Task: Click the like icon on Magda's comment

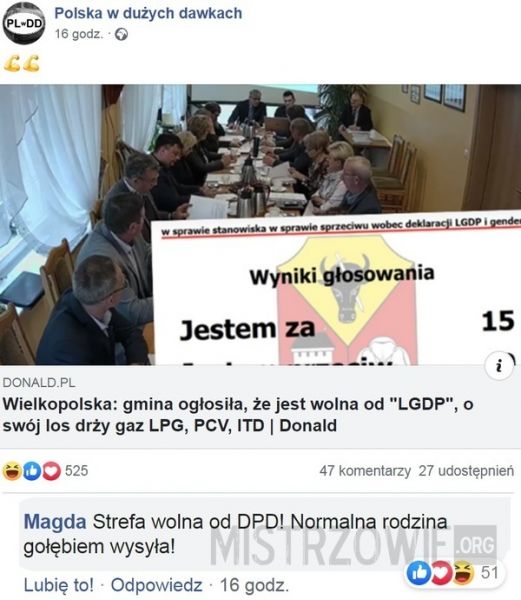Action: (x=419, y=573)
